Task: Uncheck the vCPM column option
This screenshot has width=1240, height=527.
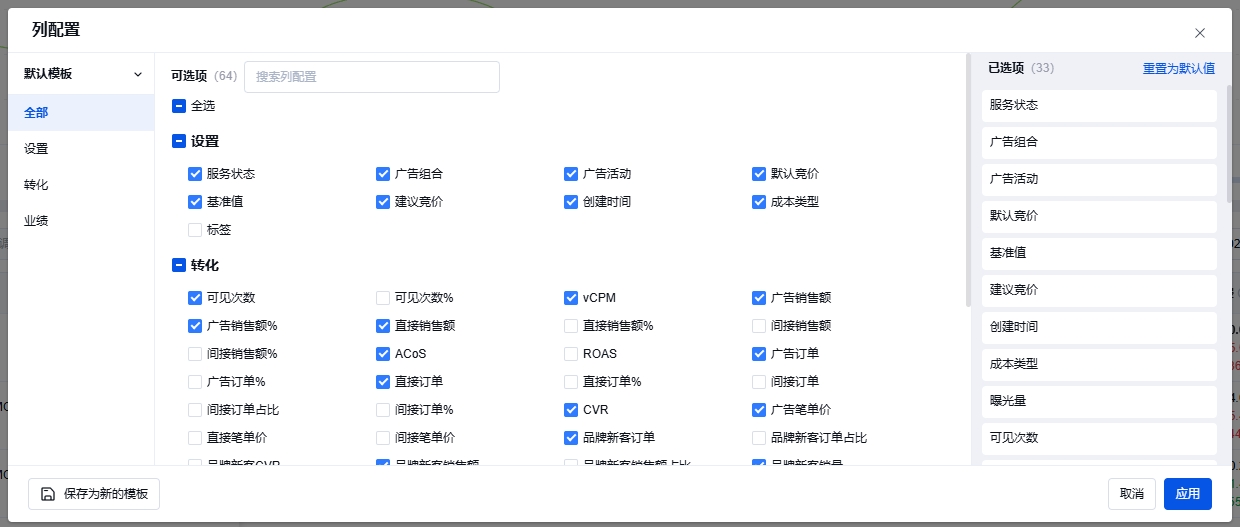Action: pos(571,298)
